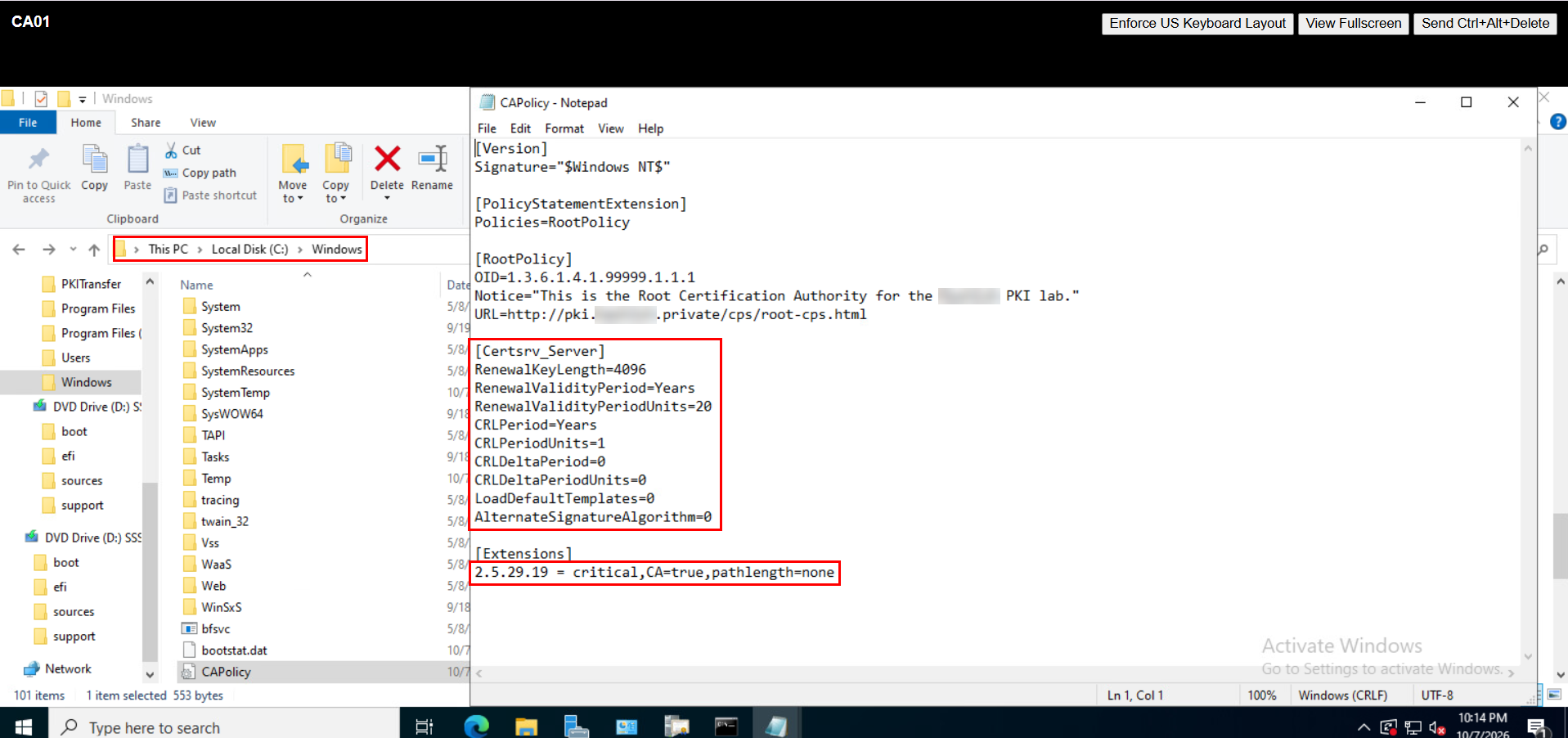Open Notepad's Format menu
Screen dimensions: 1568x738
[564, 128]
